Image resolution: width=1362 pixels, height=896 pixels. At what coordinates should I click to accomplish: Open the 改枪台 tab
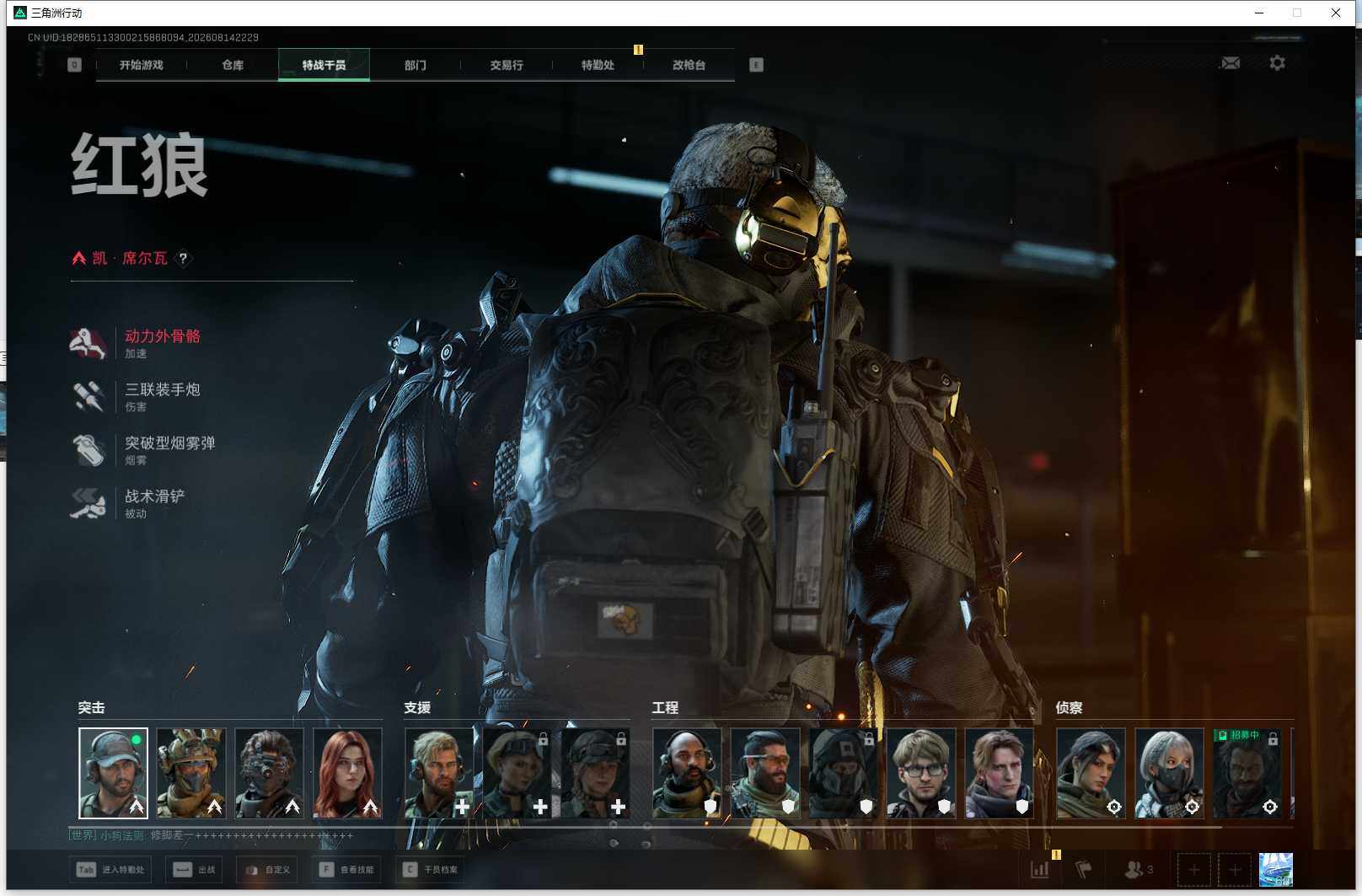(689, 65)
